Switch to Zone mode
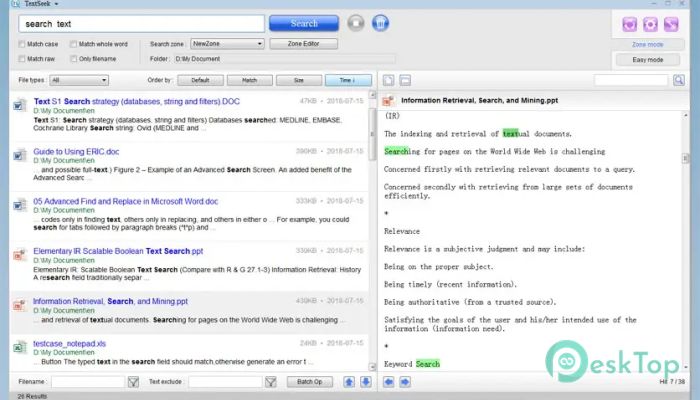Screen dimensions: 700x400 tap(648, 45)
